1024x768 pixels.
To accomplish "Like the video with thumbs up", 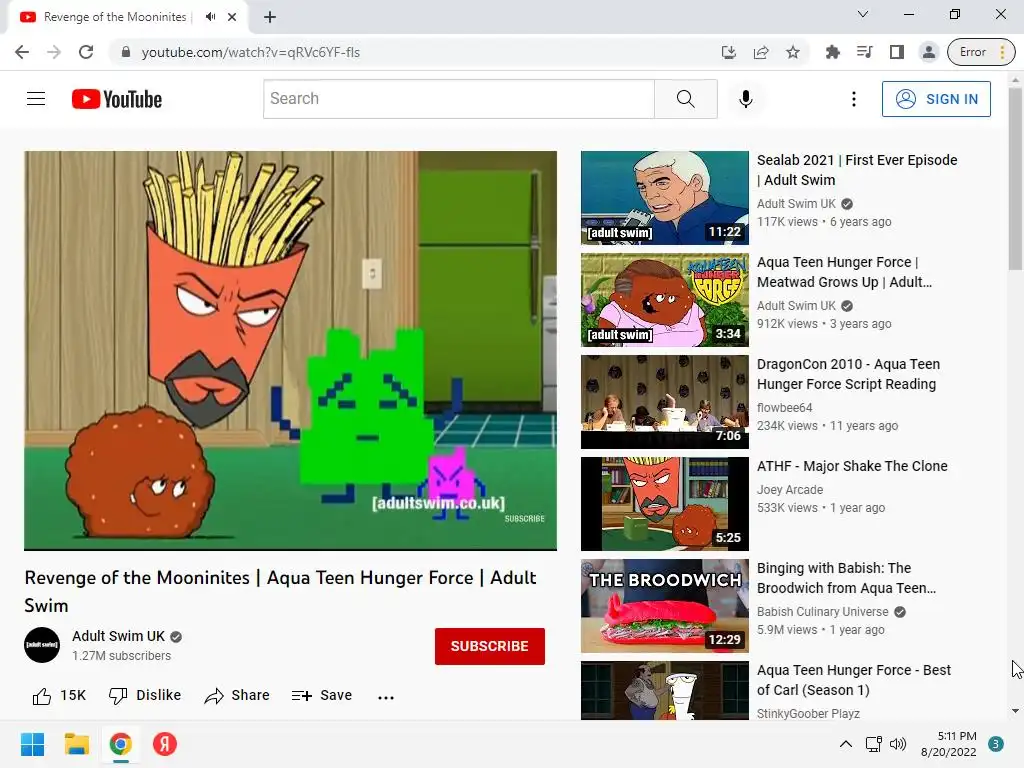I will point(42,696).
